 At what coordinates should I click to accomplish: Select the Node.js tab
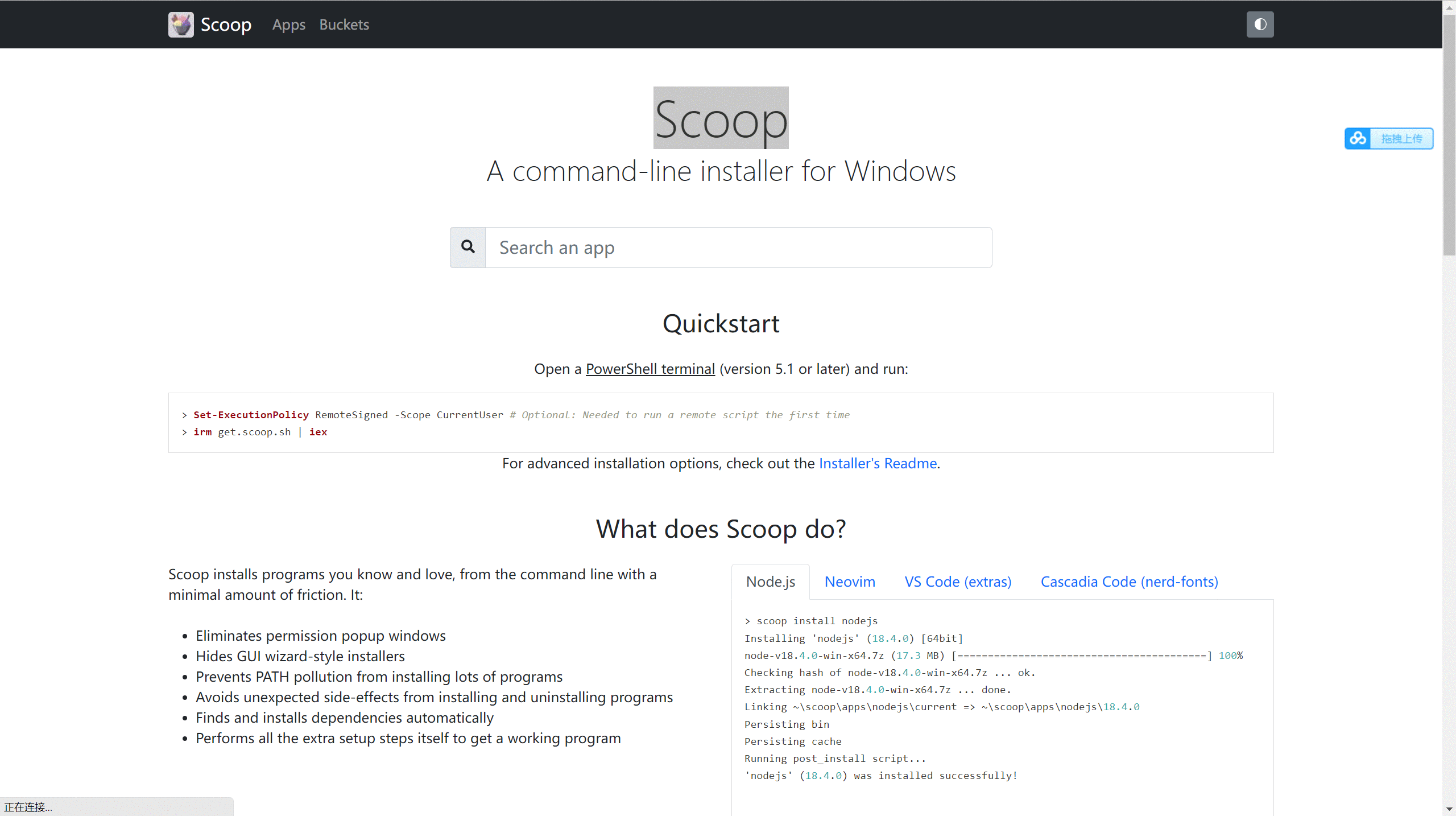coord(771,582)
